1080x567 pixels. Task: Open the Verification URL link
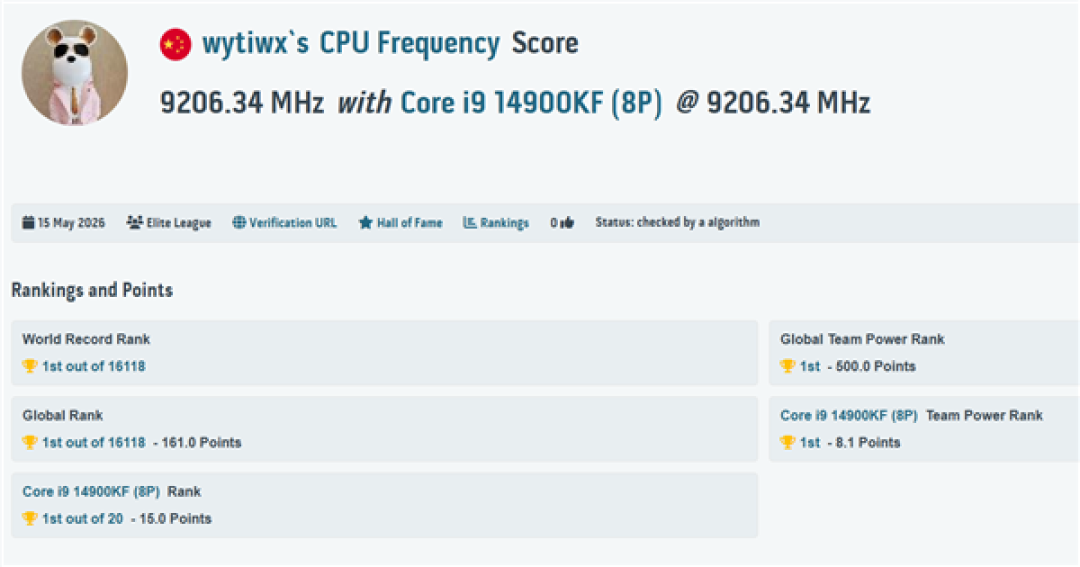[293, 223]
